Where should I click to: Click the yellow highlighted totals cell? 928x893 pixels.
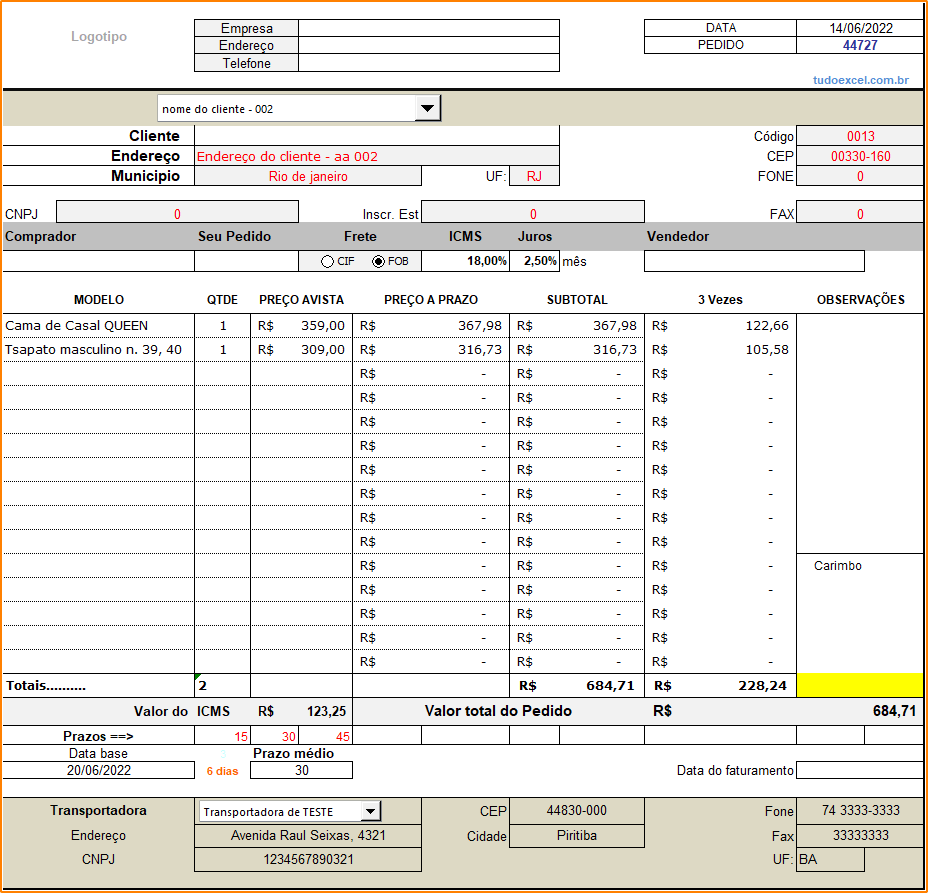[859, 685]
